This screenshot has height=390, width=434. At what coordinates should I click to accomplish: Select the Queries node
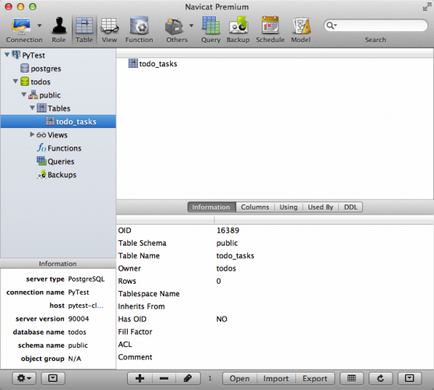pyautogui.click(x=61, y=162)
